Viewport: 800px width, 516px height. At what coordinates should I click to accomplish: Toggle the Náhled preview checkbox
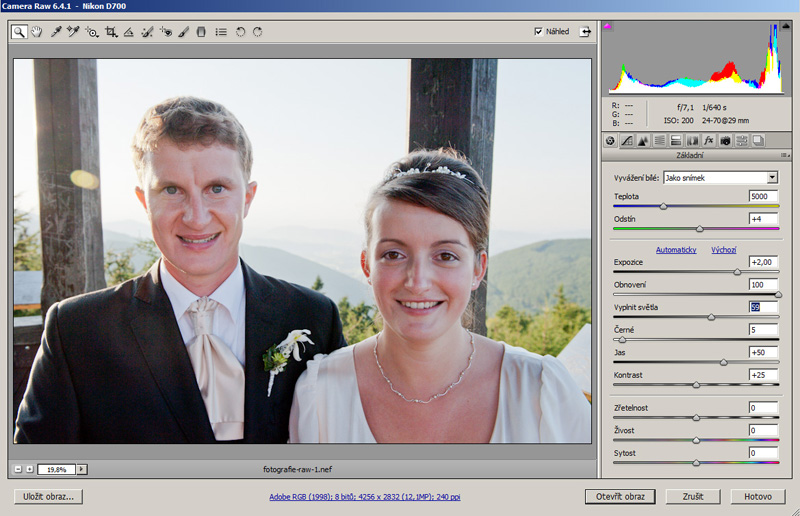click(539, 32)
